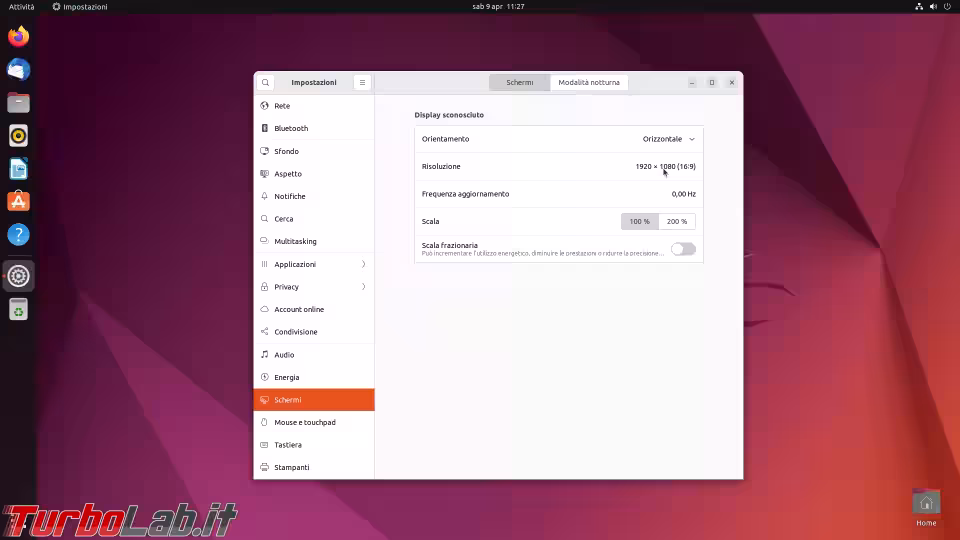Open Stampanti settings
Viewport: 960px width, 540px height.
(x=314, y=467)
